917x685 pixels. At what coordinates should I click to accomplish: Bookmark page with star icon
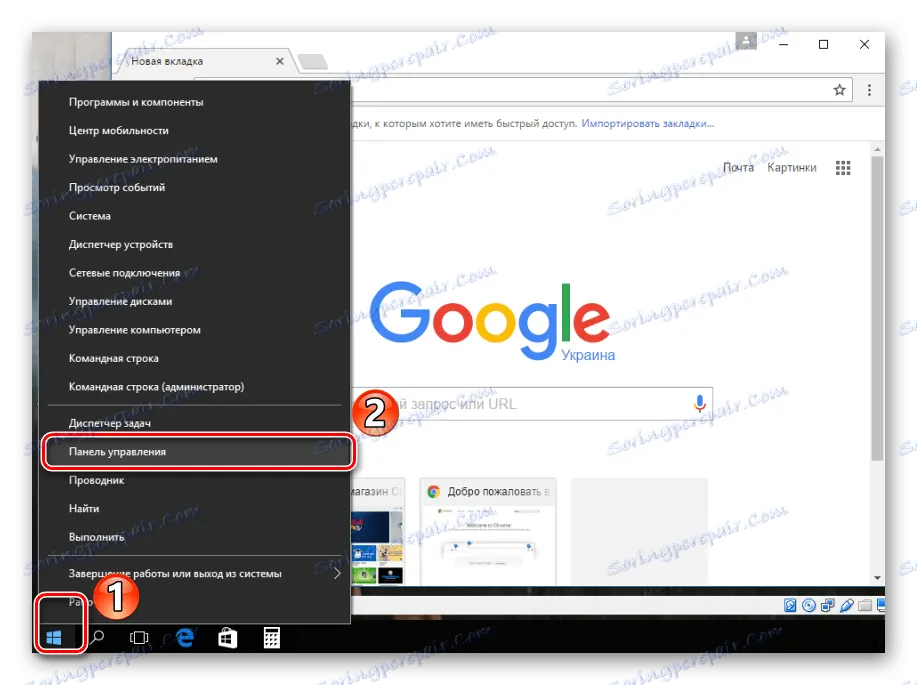click(x=839, y=90)
